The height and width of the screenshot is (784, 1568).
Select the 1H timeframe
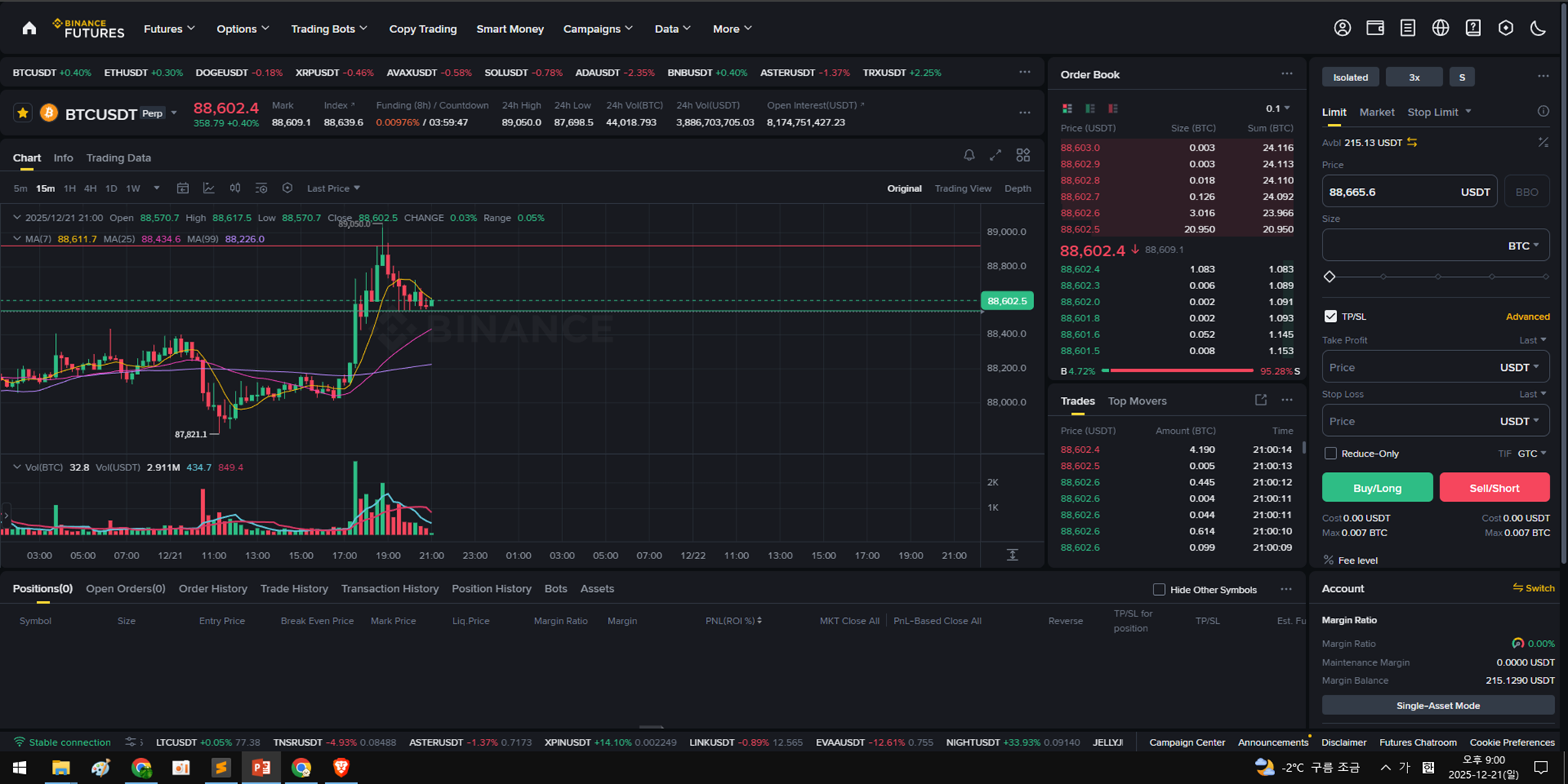pos(70,188)
